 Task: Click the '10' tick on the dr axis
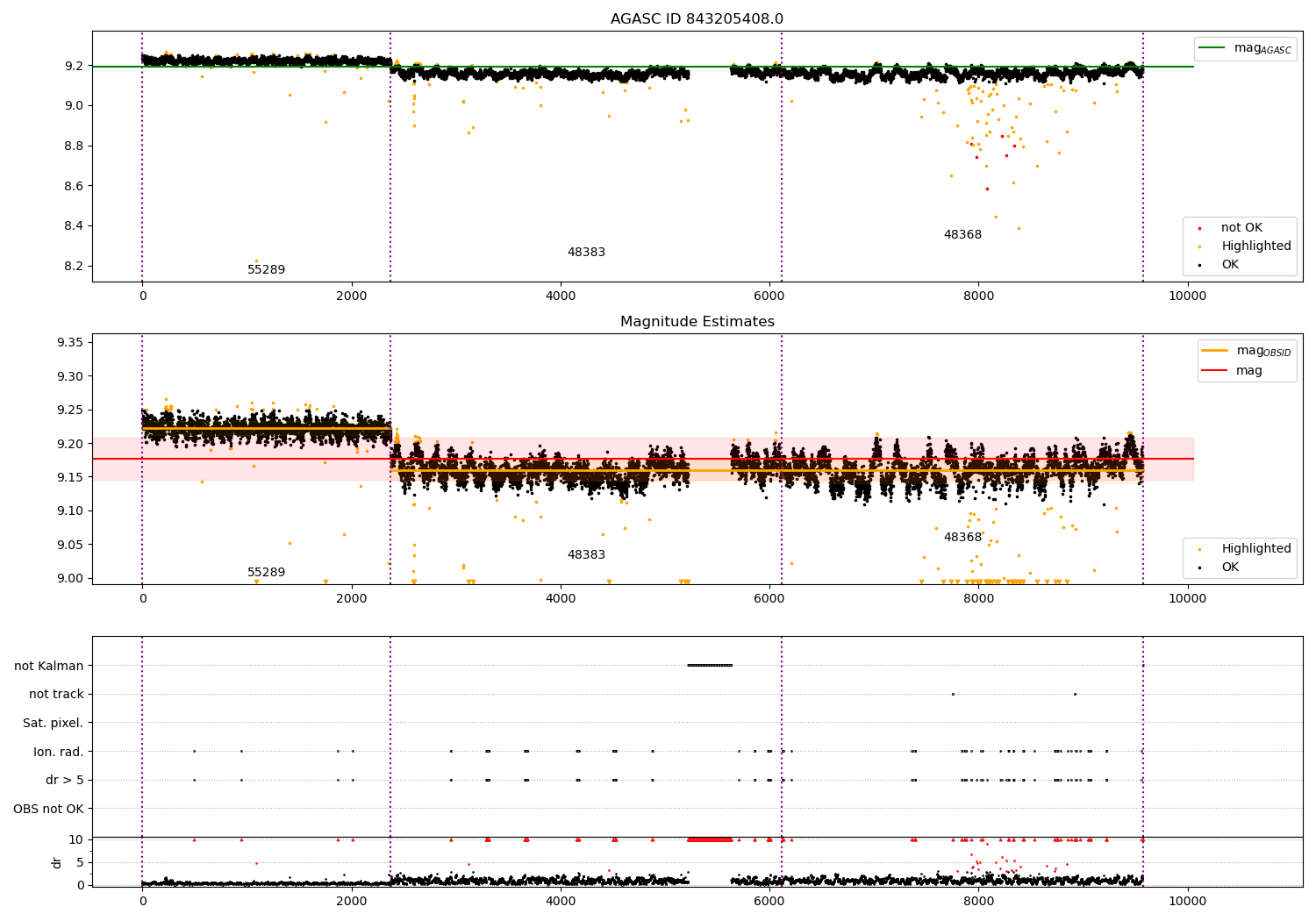[76, 839]
